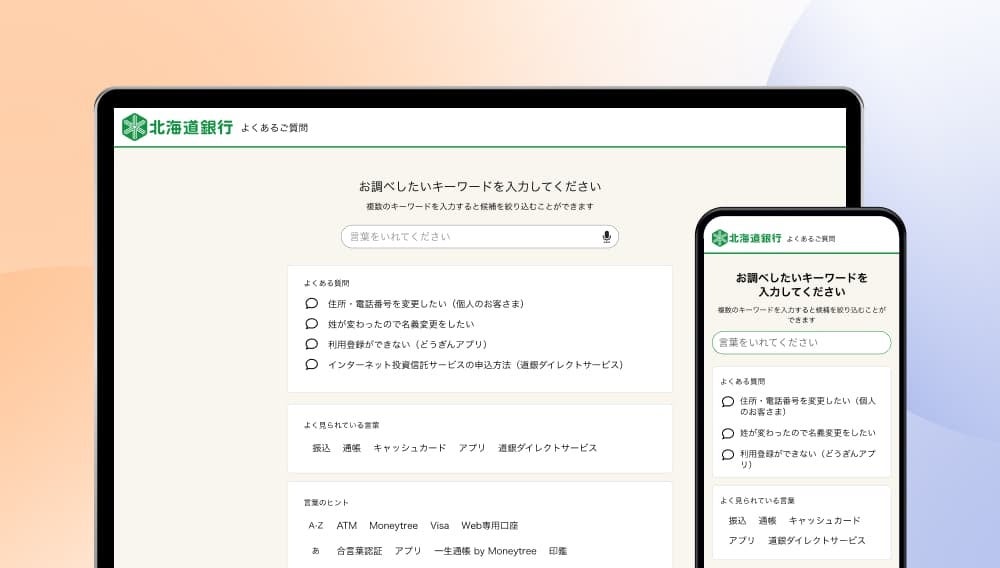Open 住所・電話番号を変更したい question on laptop
Screen dimensions: 1000x568
(425, 304)
